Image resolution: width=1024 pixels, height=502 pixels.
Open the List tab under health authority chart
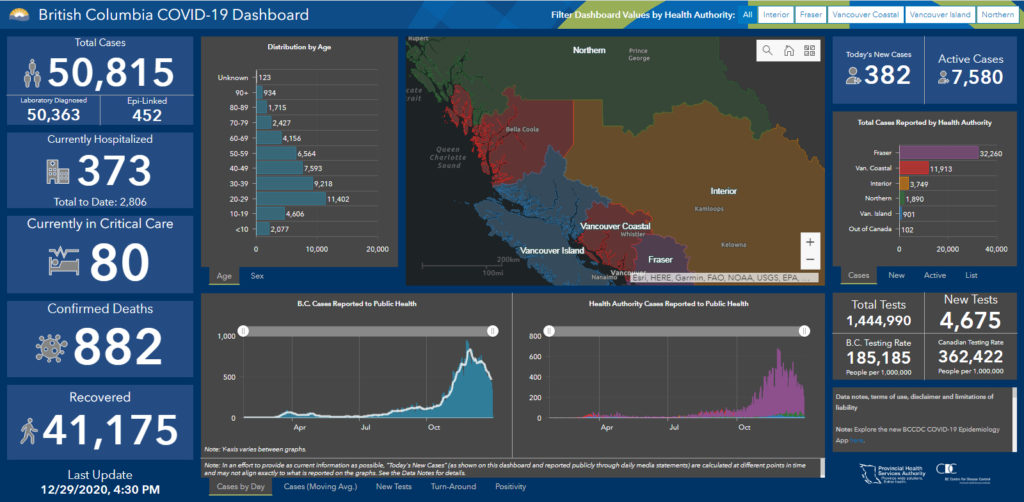(971, 275)
